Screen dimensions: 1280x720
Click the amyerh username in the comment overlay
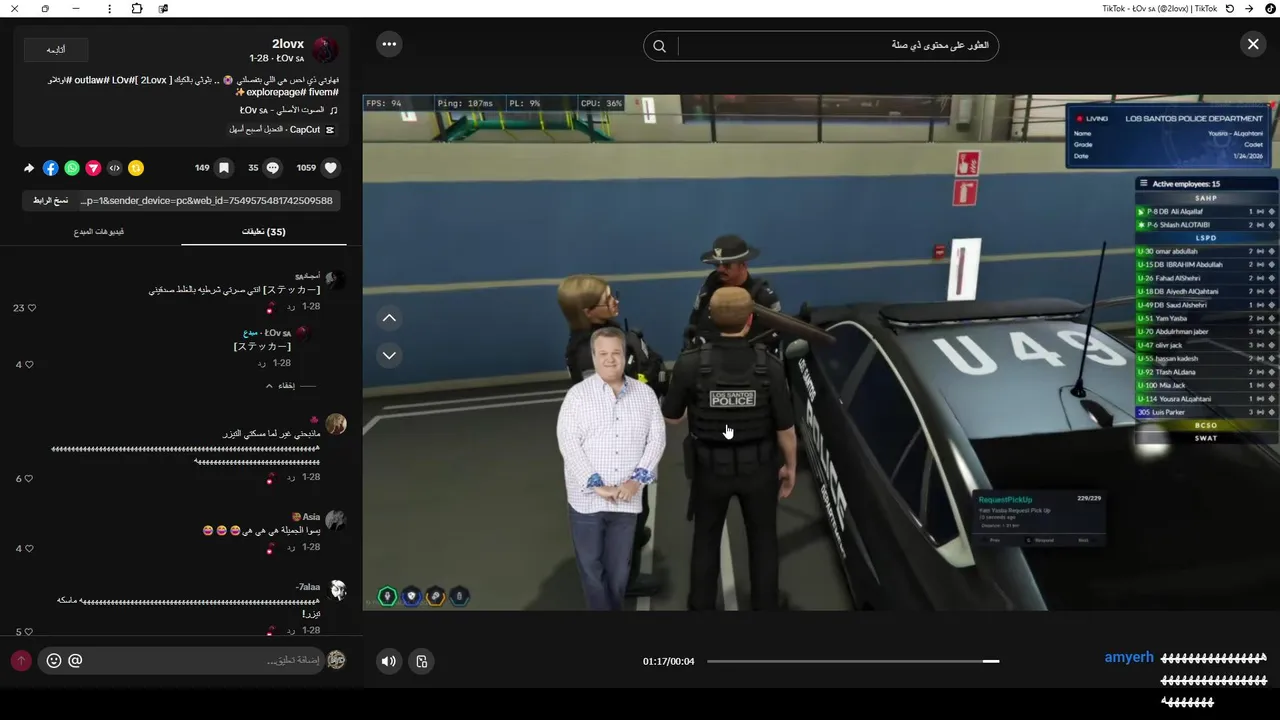[x=1129, y=658]
